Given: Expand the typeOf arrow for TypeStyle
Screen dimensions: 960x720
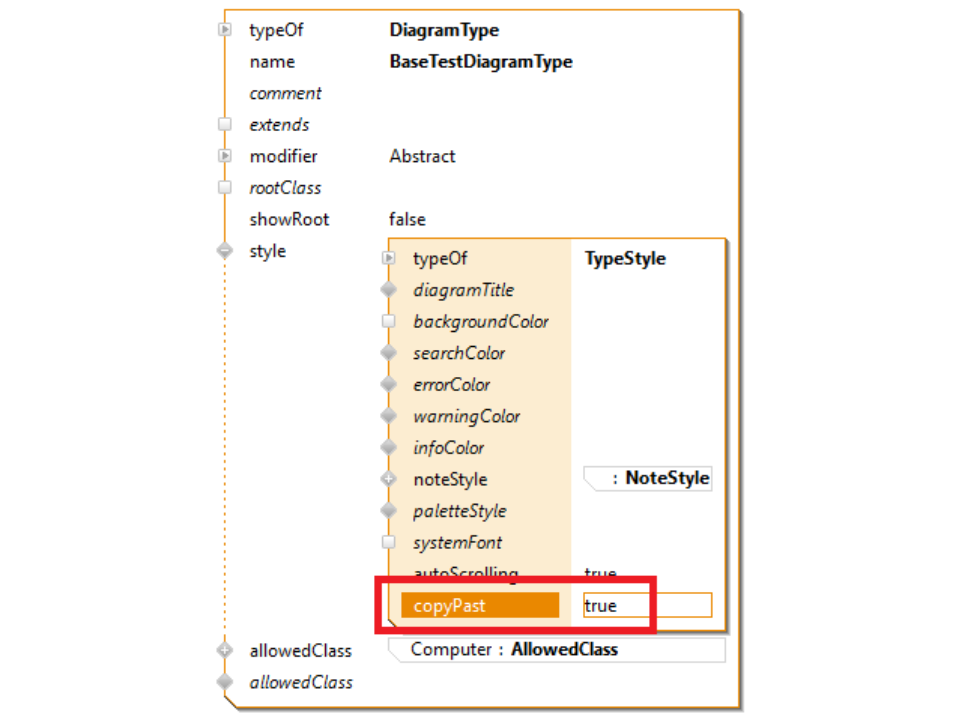Looking at the screenshot, I should [x=389, y=259].
